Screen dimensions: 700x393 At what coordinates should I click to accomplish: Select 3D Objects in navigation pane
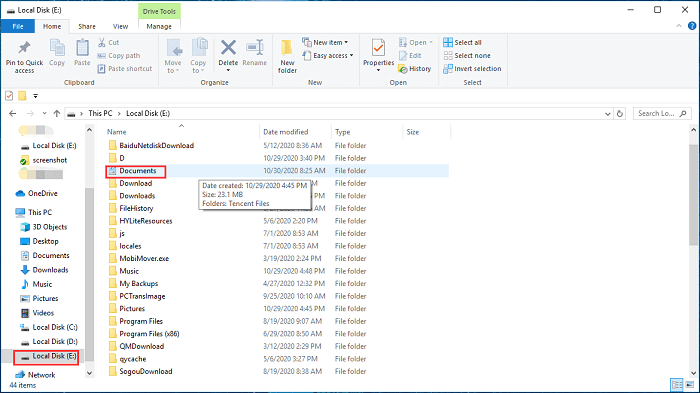[44, 227]
